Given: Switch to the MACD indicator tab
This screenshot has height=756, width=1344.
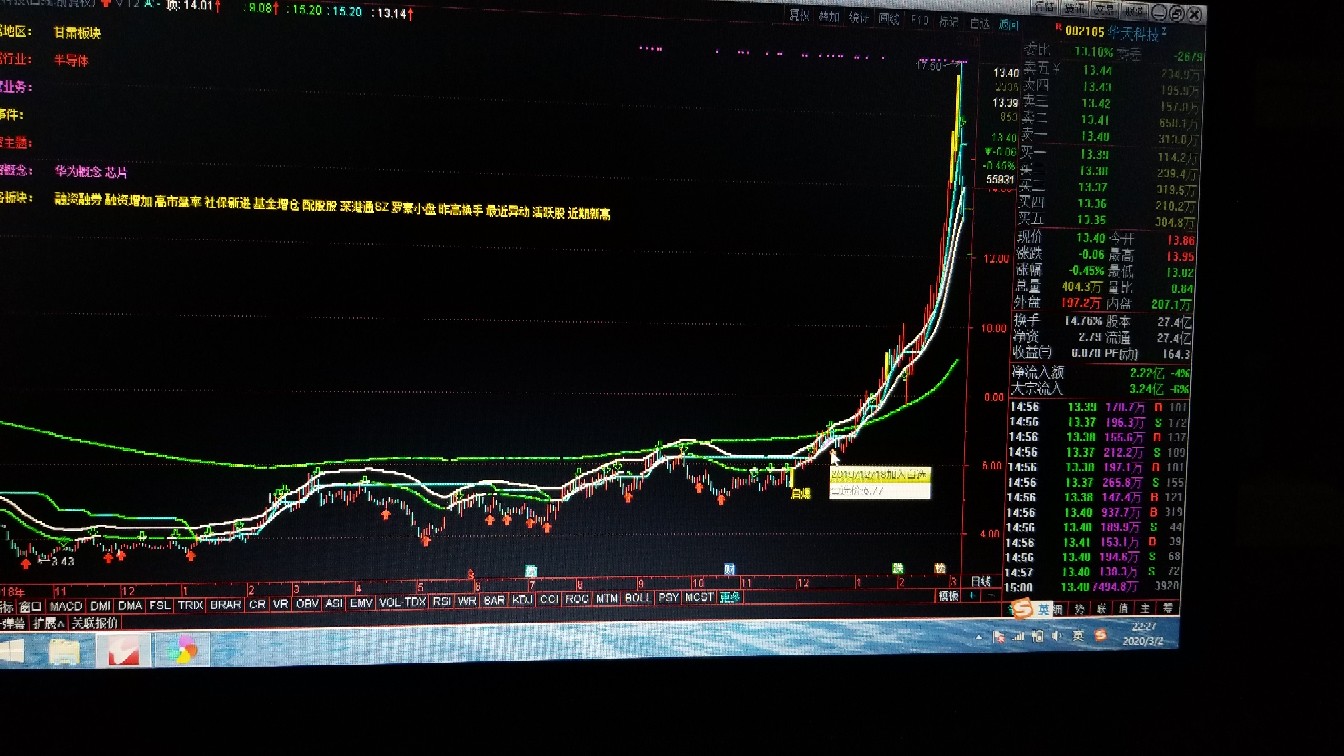Looking at the screenshot, I should click(x=66, y=605).
